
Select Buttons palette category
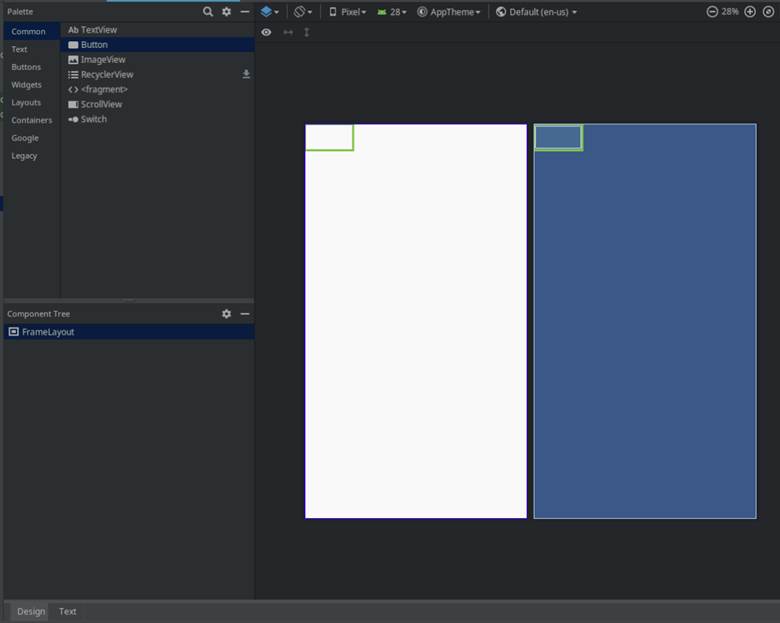click(32, 67)
